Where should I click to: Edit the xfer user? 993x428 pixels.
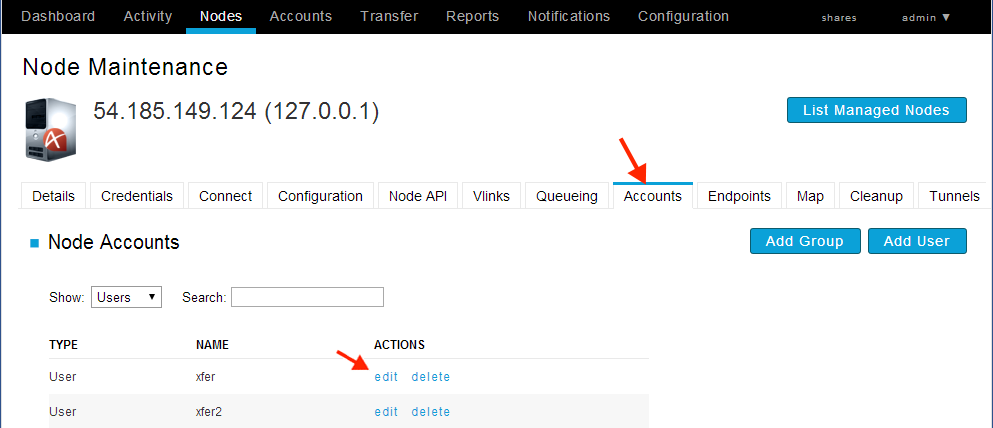pyautogui.click(x=386, y=377)
